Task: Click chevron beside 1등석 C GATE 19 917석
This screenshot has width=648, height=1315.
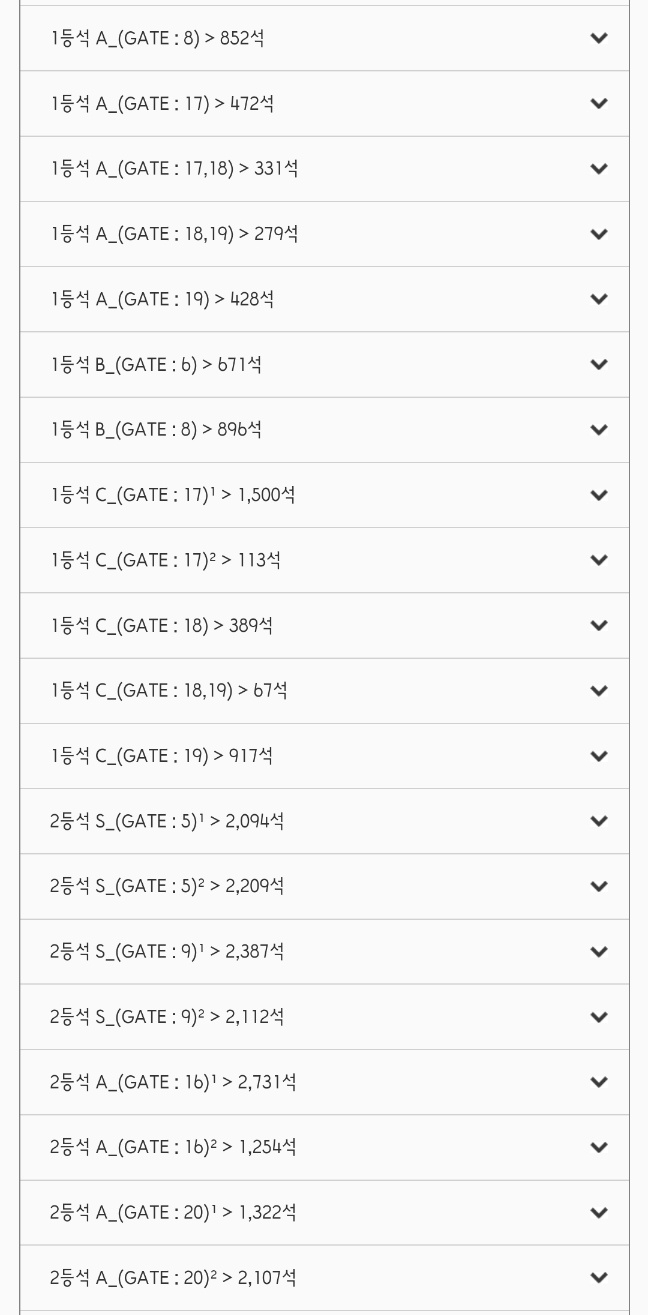Action: (599, 756)
